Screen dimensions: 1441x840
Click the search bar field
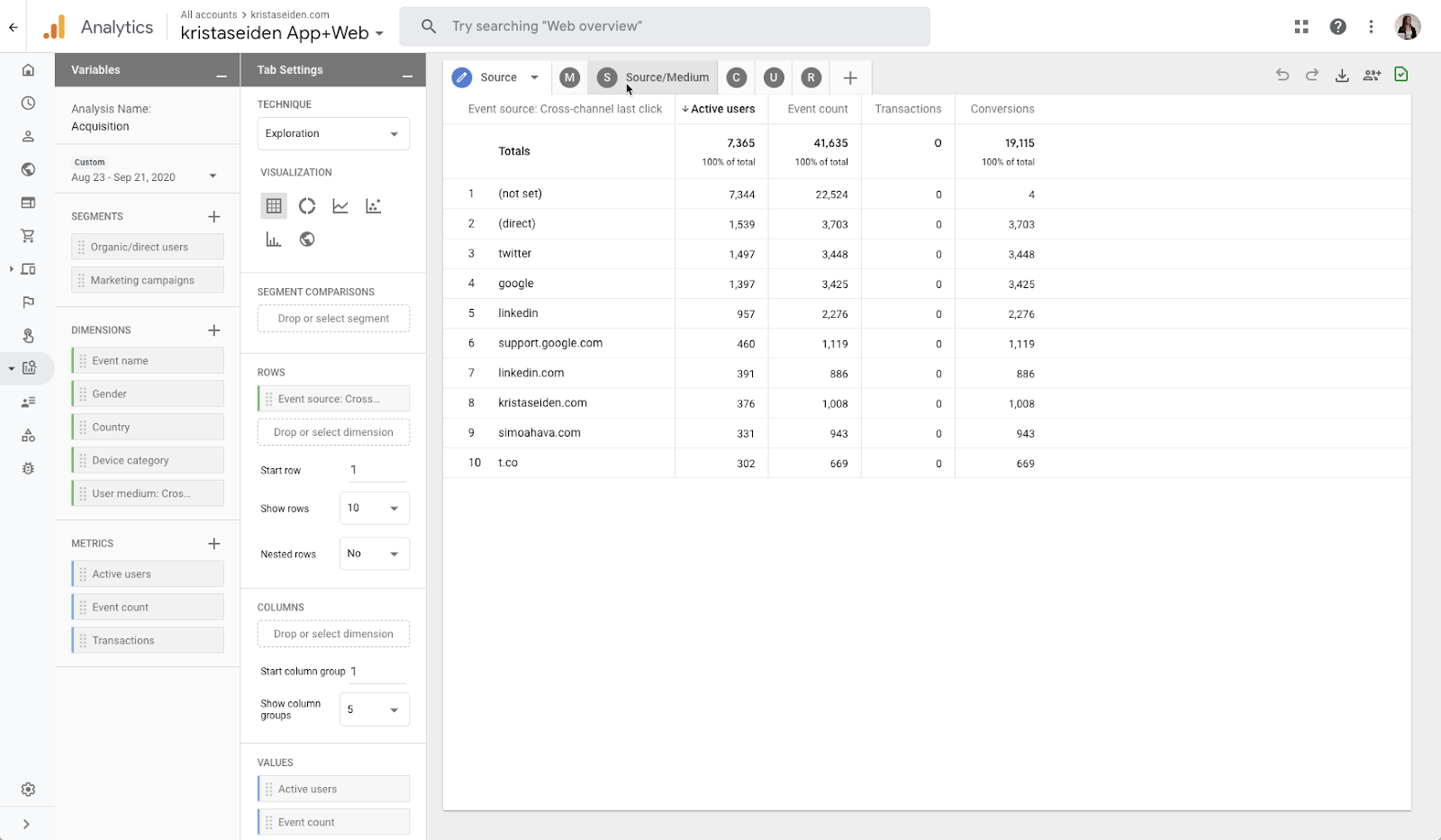click(665, 27)
